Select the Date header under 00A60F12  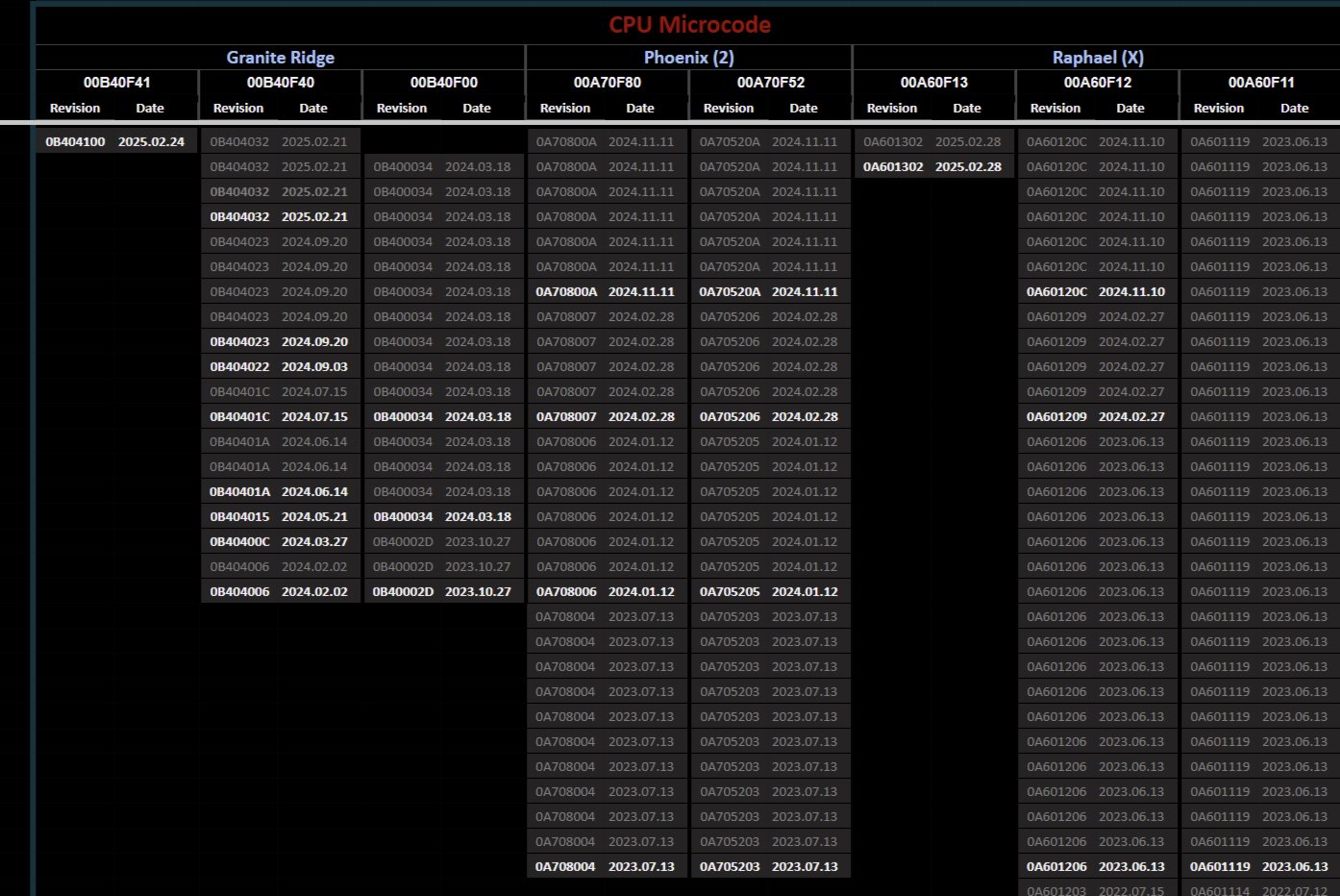1130,109
